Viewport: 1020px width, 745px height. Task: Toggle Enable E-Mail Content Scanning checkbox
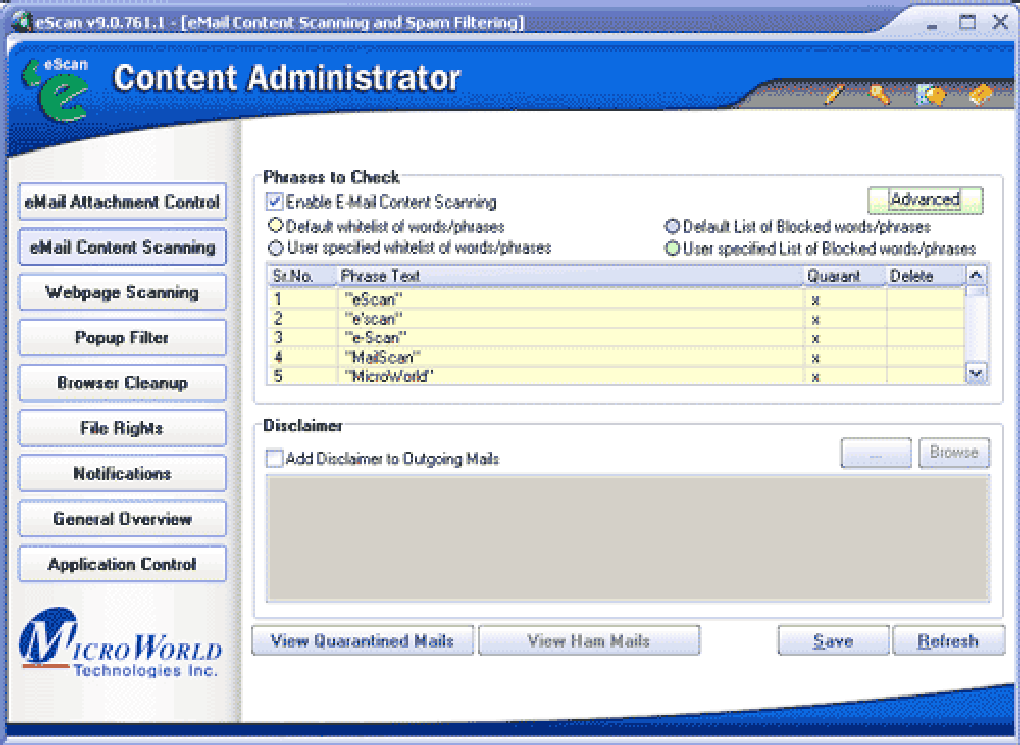[x=275, y=202]
